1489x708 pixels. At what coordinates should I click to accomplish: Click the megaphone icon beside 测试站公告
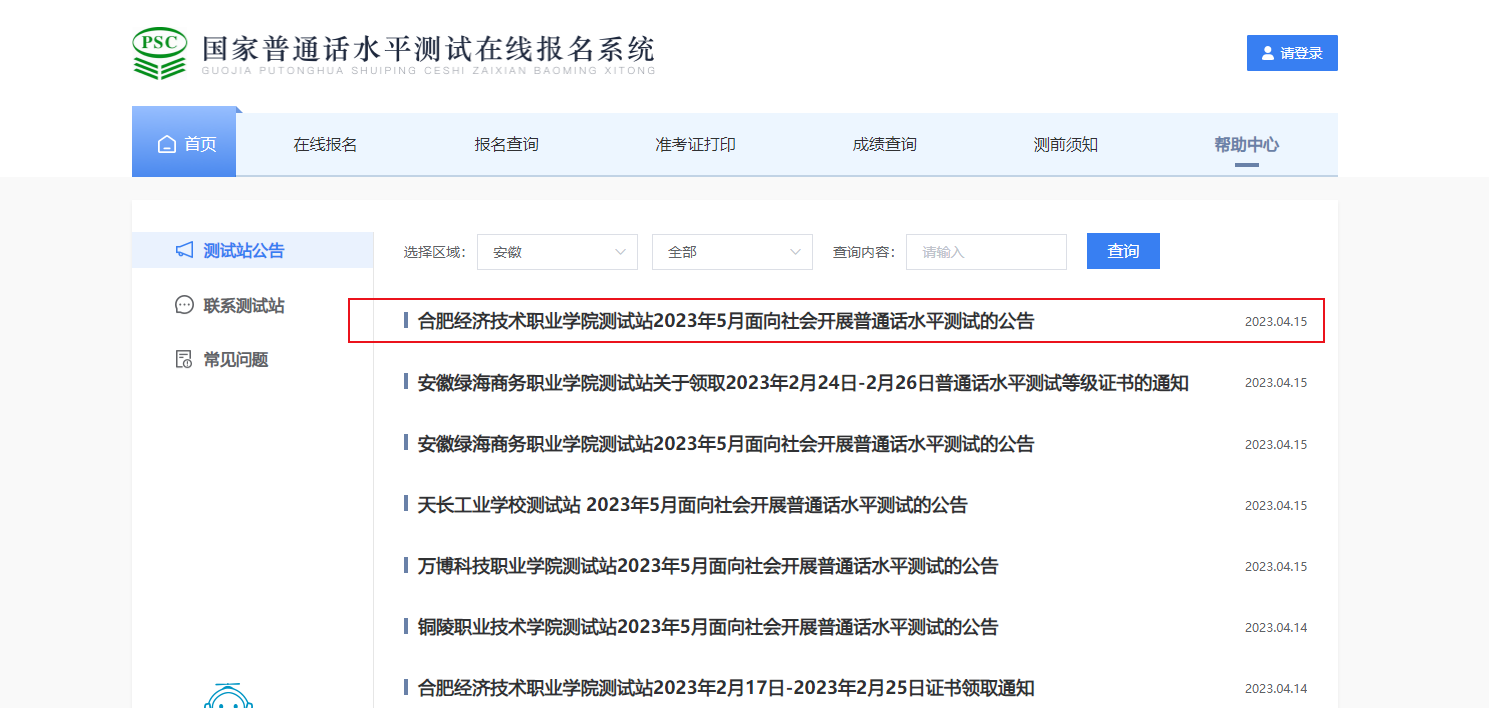point(184,250)
